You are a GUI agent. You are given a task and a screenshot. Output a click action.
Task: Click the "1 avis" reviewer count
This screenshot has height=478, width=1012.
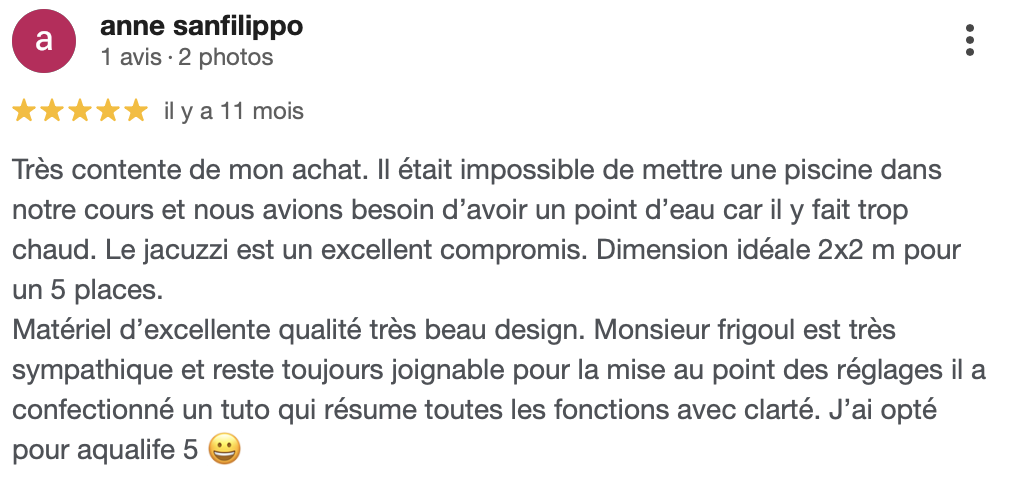[x=131, y=57]
